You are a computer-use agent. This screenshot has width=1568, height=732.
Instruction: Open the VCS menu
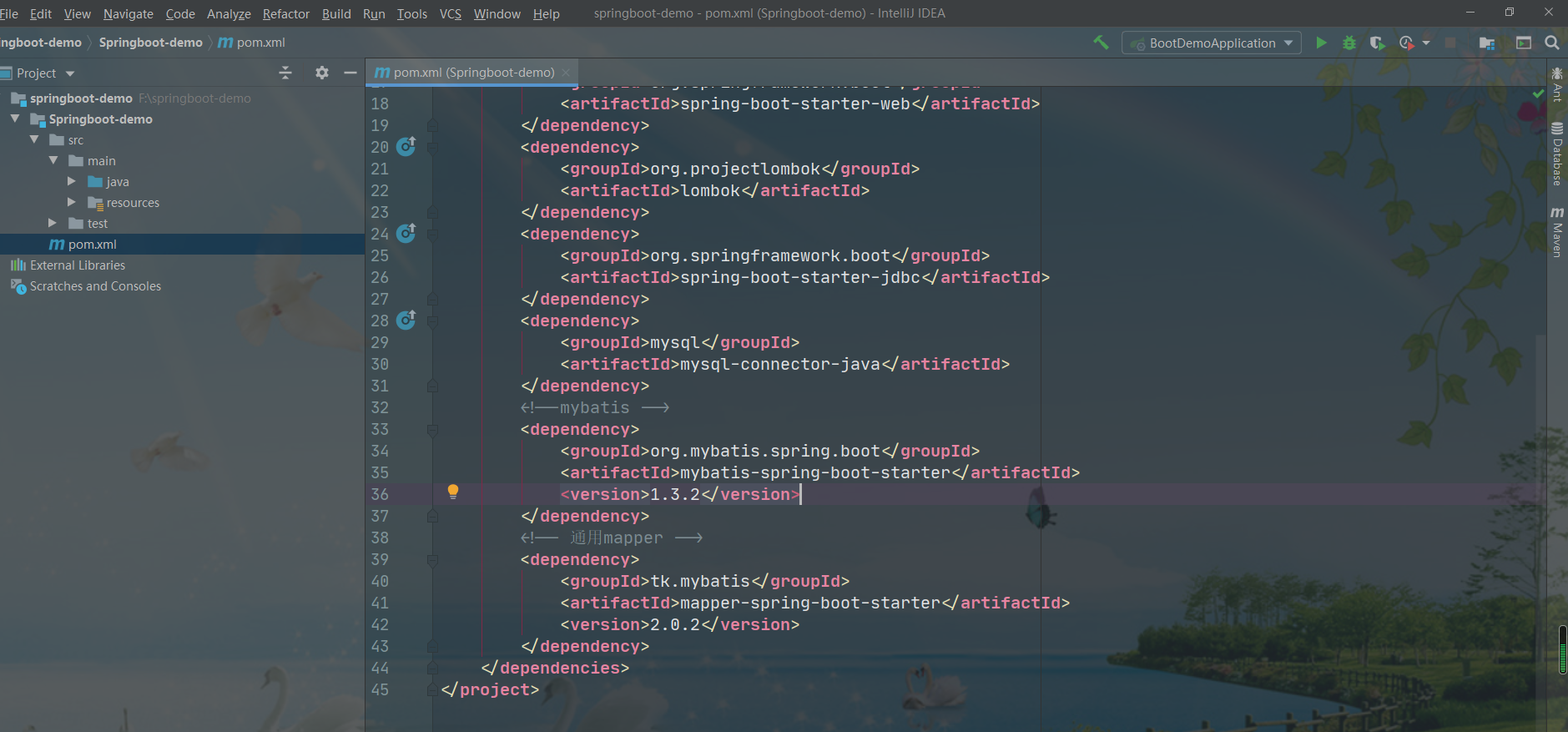451,13
